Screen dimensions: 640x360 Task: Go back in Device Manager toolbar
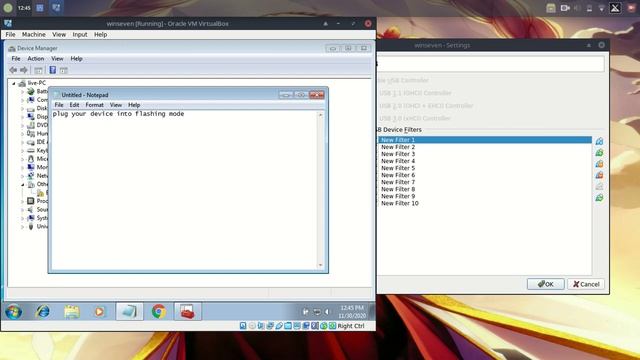tap(13, 70)
